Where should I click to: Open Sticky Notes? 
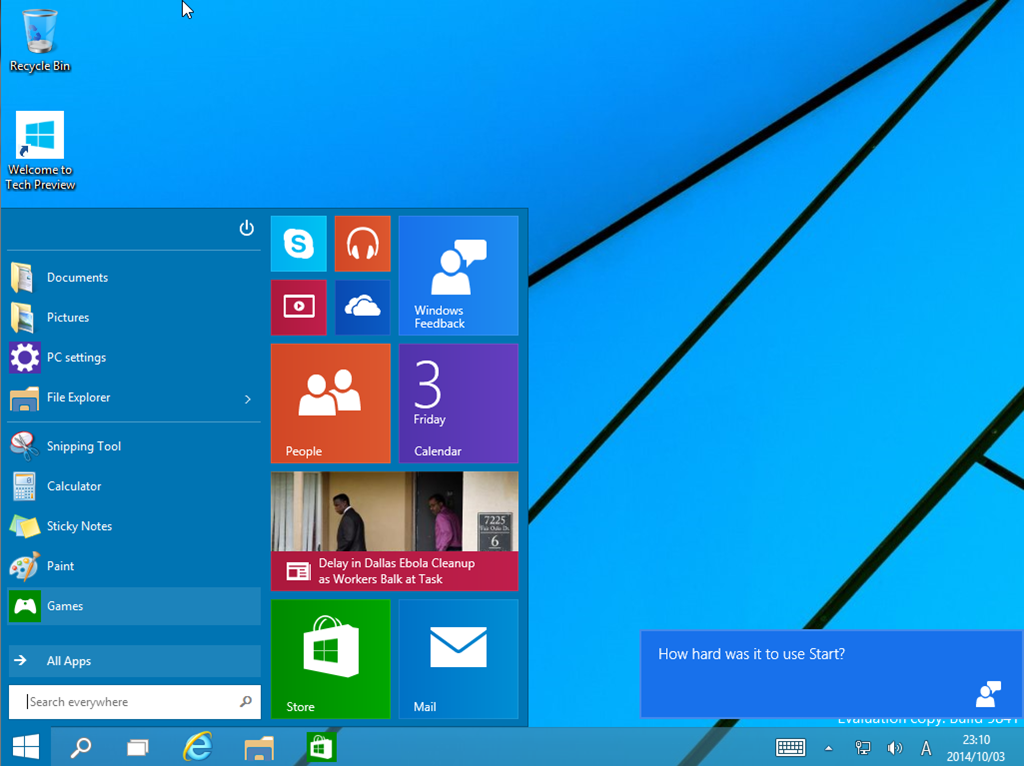pyautogui.click(x=134, y=526)
